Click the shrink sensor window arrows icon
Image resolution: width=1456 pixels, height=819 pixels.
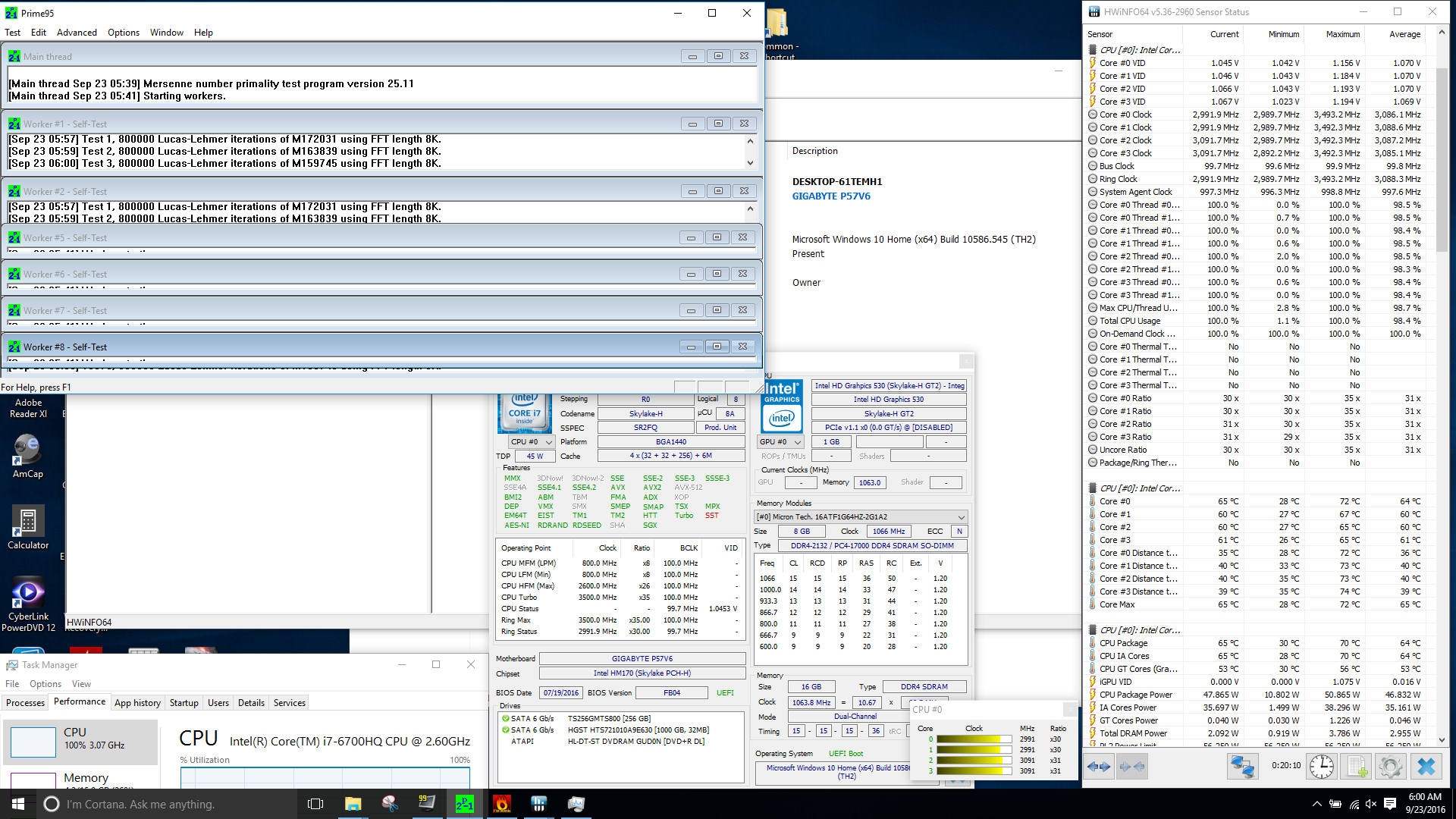pyautogui.click(x=1131, y=767)
